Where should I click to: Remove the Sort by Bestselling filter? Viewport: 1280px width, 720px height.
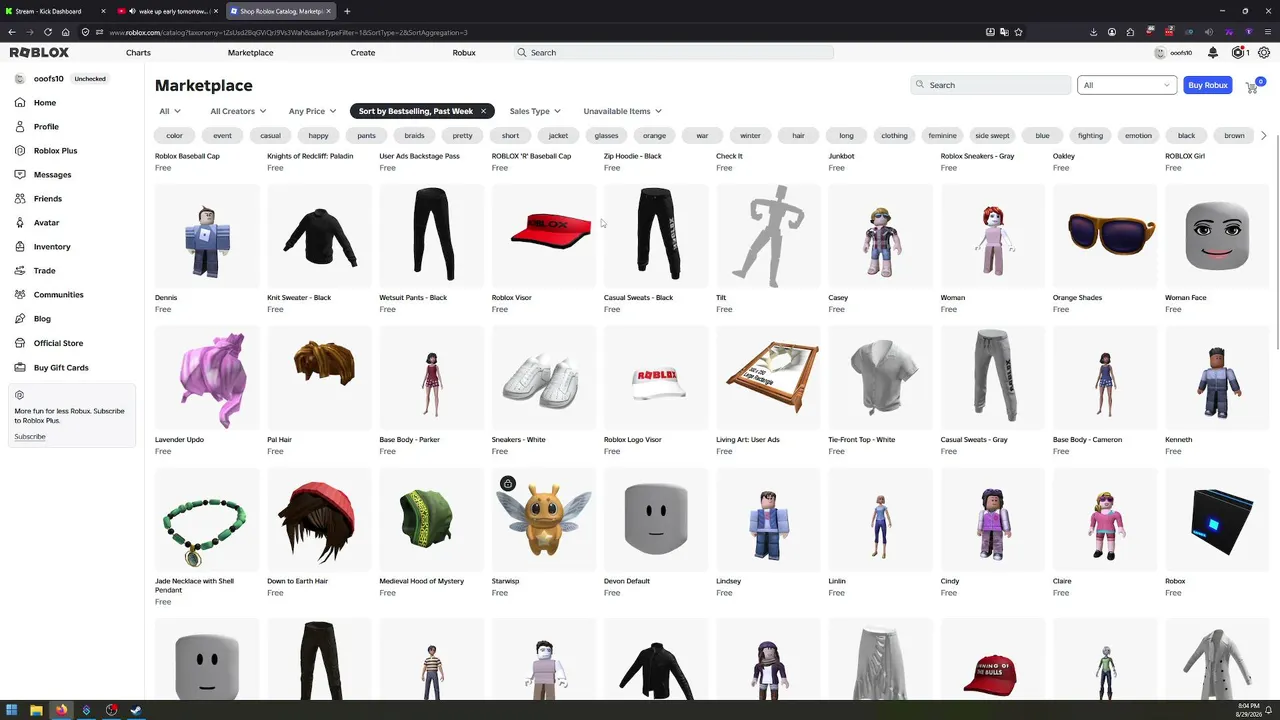[483, 111]
